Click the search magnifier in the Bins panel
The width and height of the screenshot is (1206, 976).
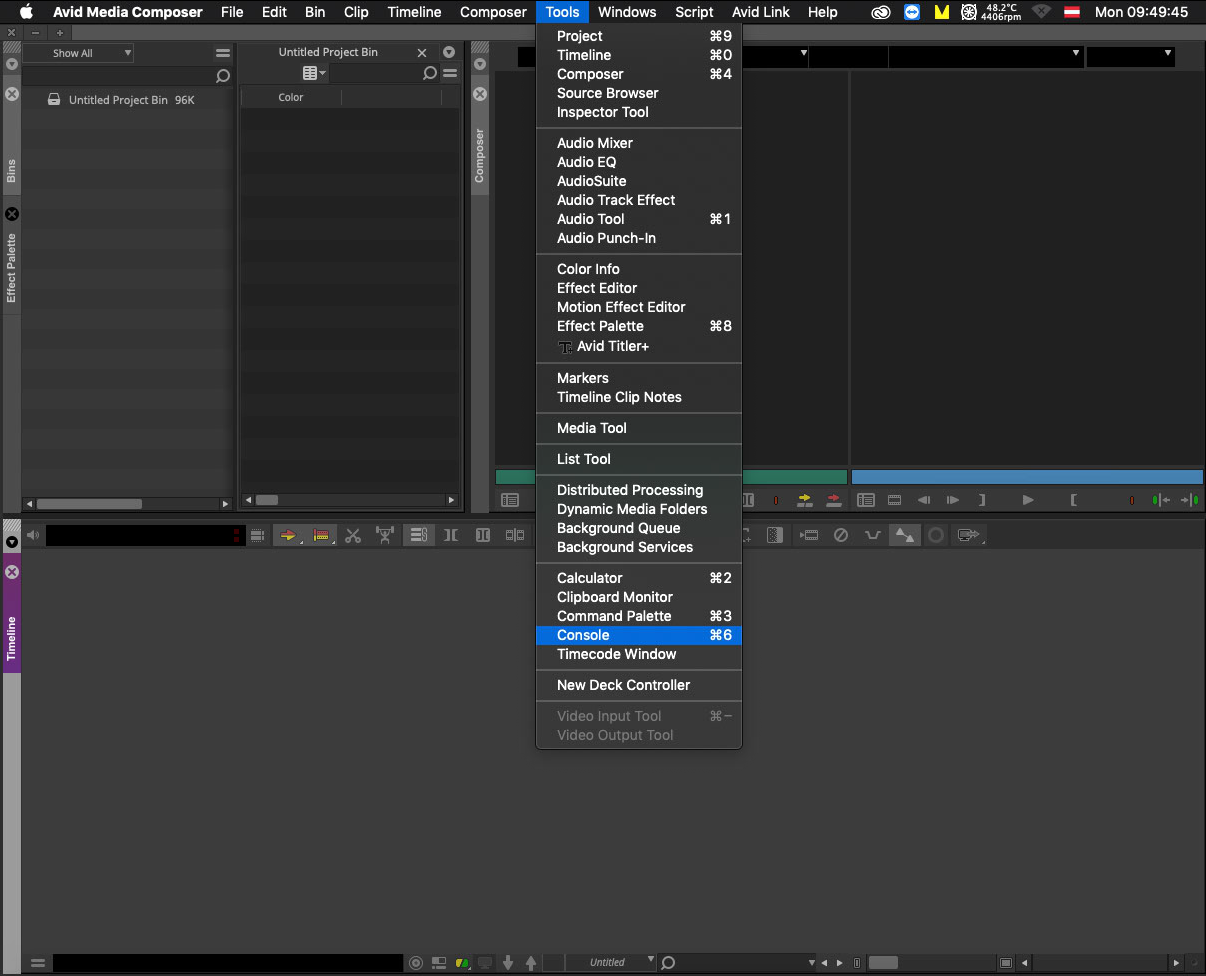point(223,76)
